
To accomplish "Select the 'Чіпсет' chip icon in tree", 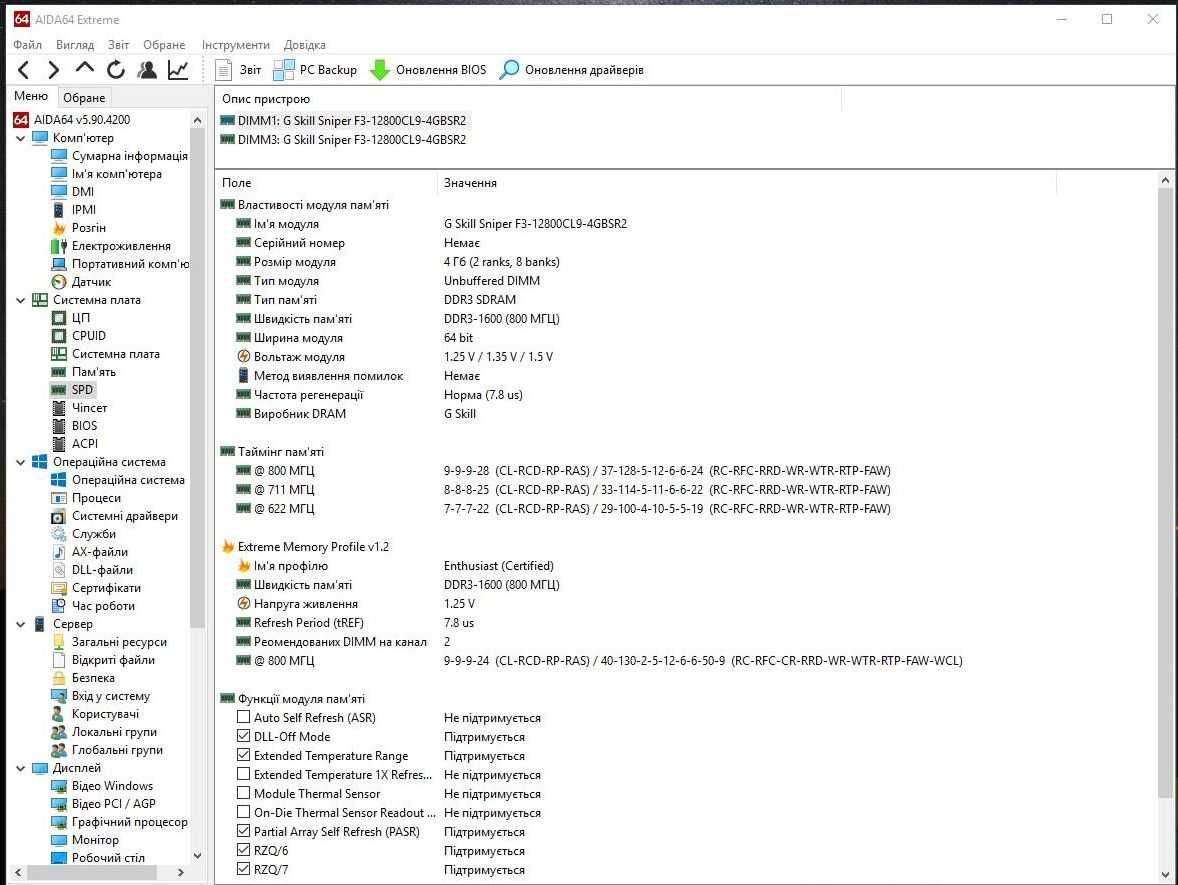I will [59, 408].
